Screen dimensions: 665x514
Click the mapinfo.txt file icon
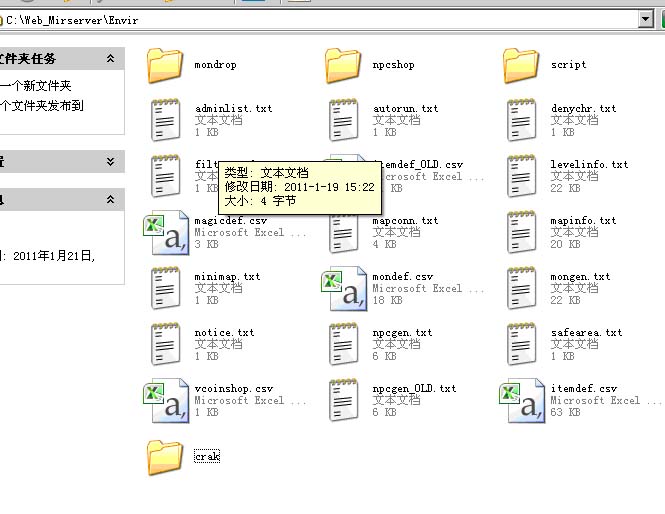(x=522, y=232)
